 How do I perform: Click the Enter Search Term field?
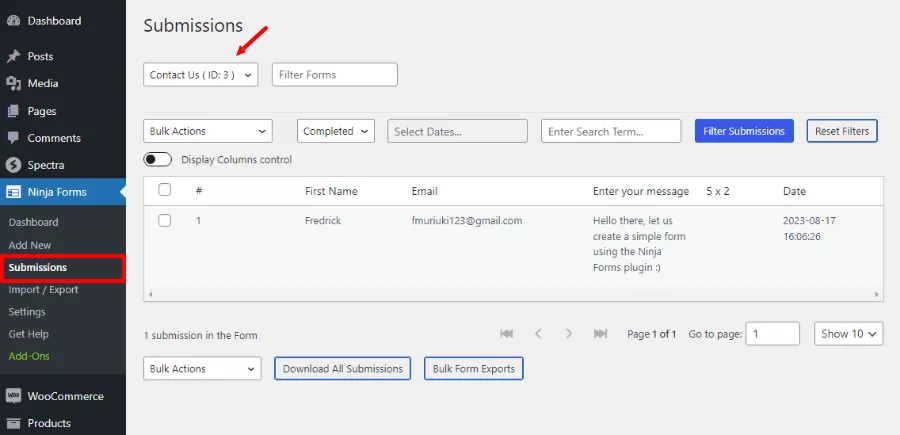(610, 131)
